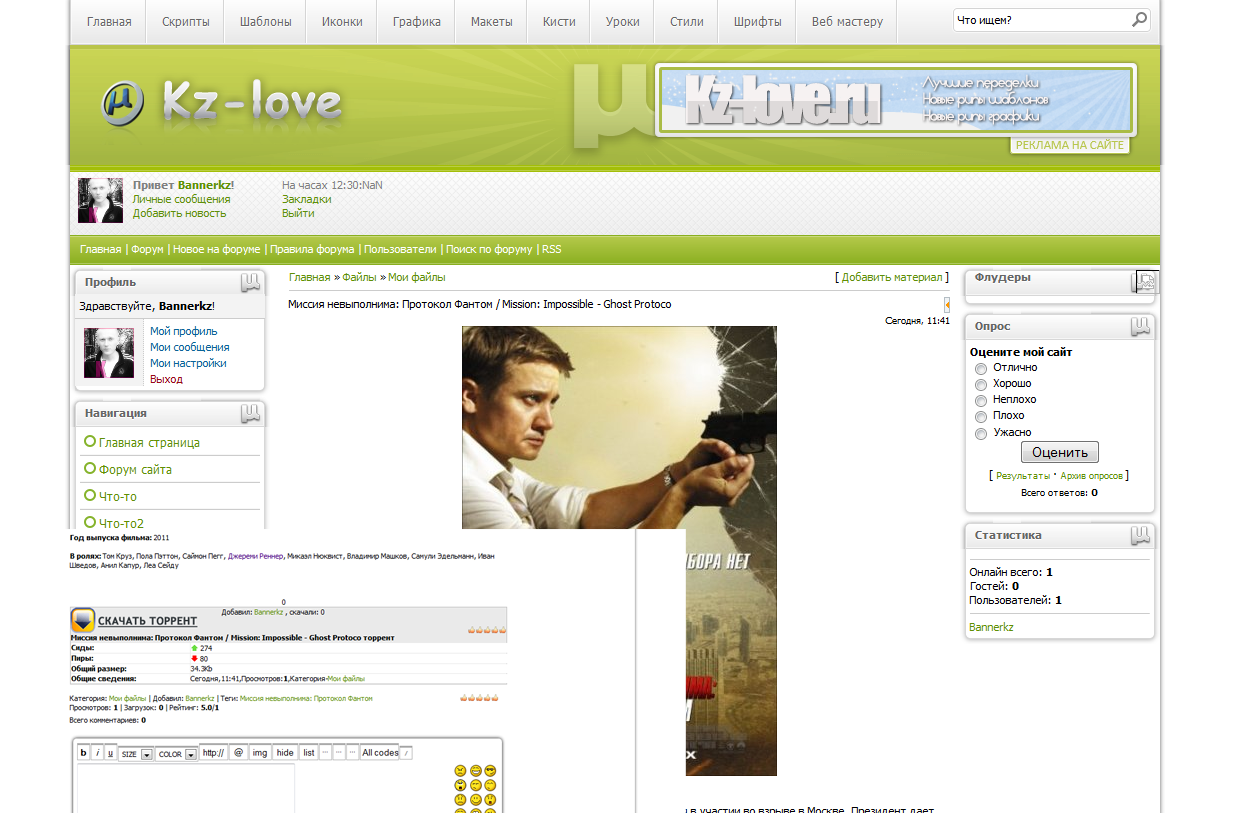Click the seeds count 274
This screenshot has width=1241, height=813.
tap(206, 648)
